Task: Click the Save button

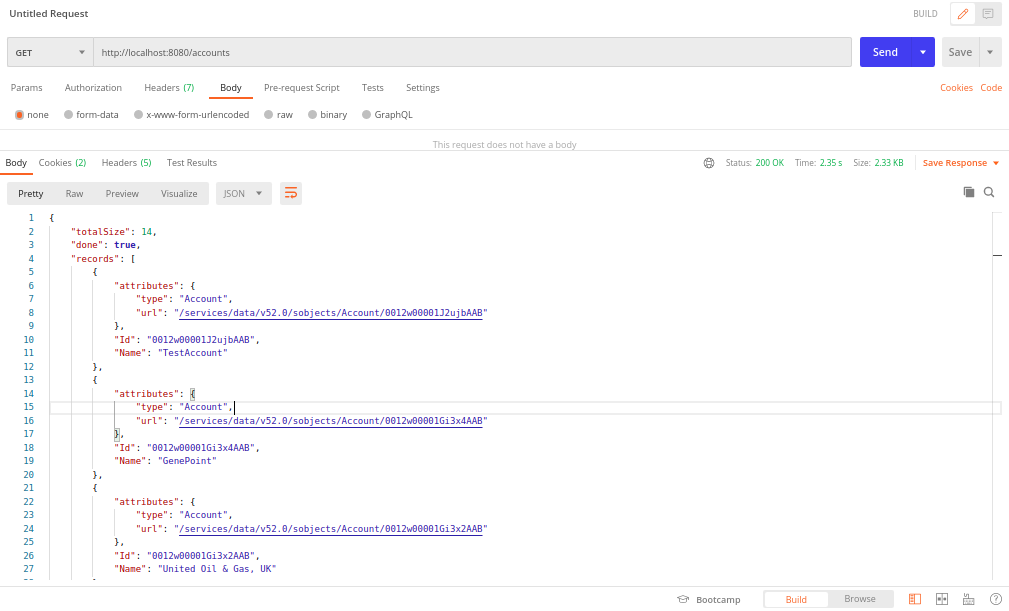Action: pyautogui.click(x=959, y=52)
